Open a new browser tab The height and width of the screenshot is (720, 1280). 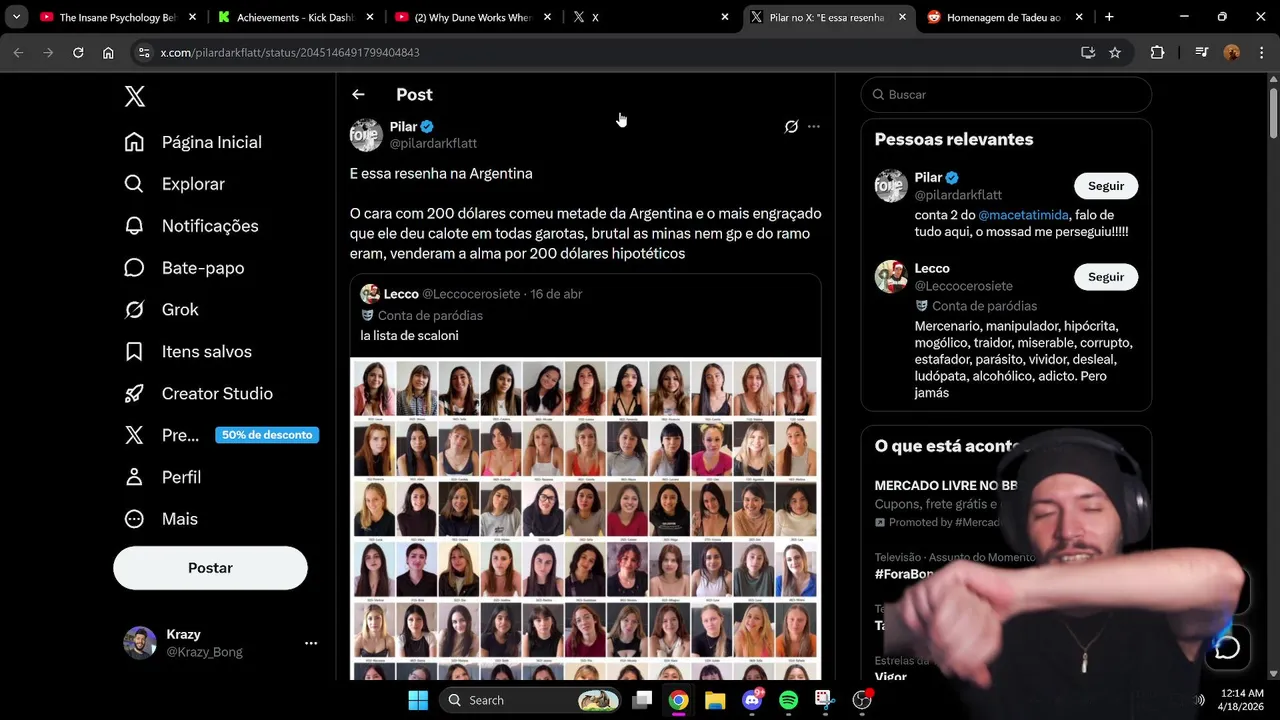pos(1109,17)
